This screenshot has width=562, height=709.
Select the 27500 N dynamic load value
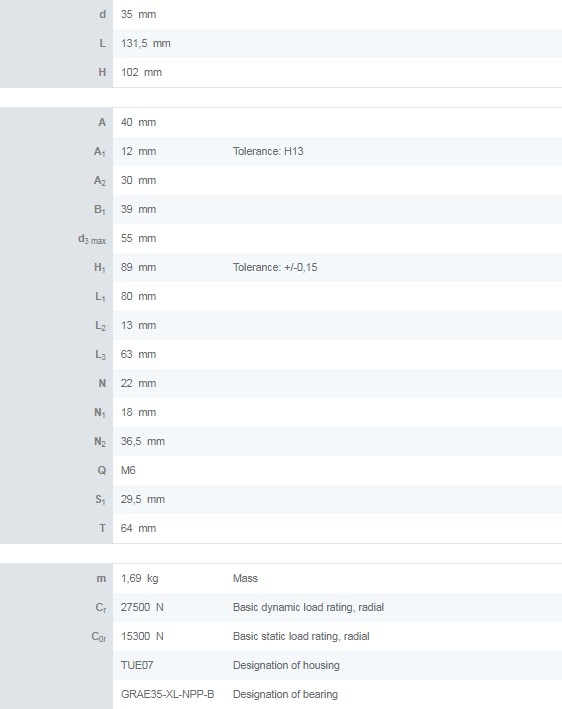pos(142,607)
